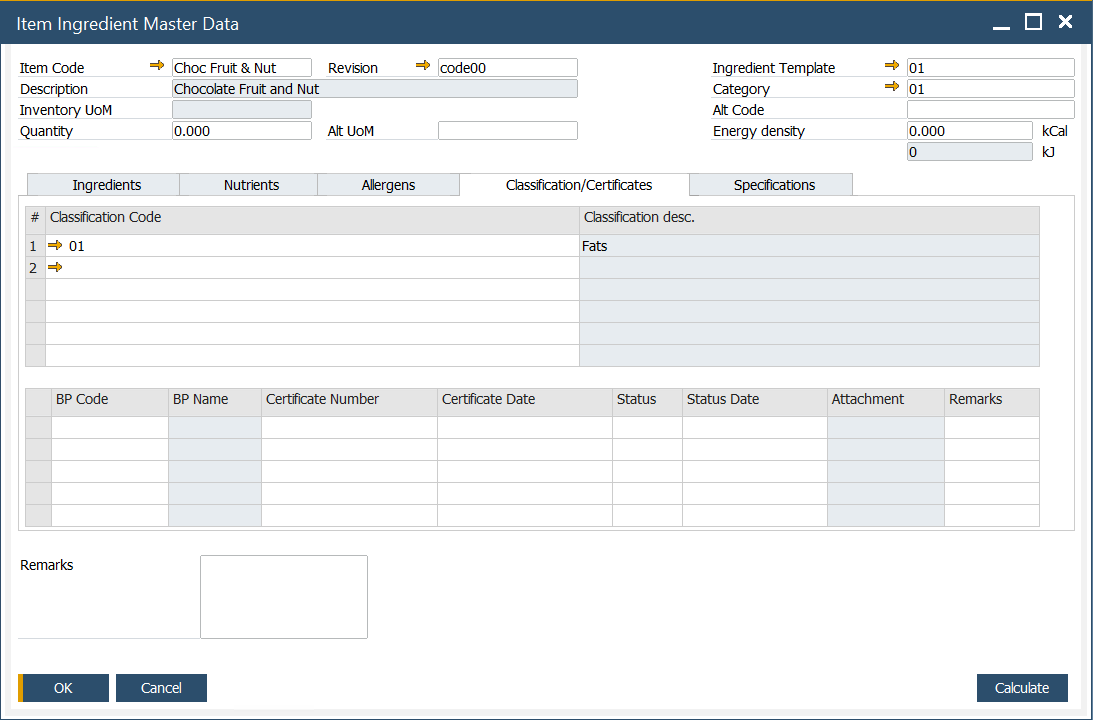Edit the Energy density value
1093x720 pixels.
point(968,130)
